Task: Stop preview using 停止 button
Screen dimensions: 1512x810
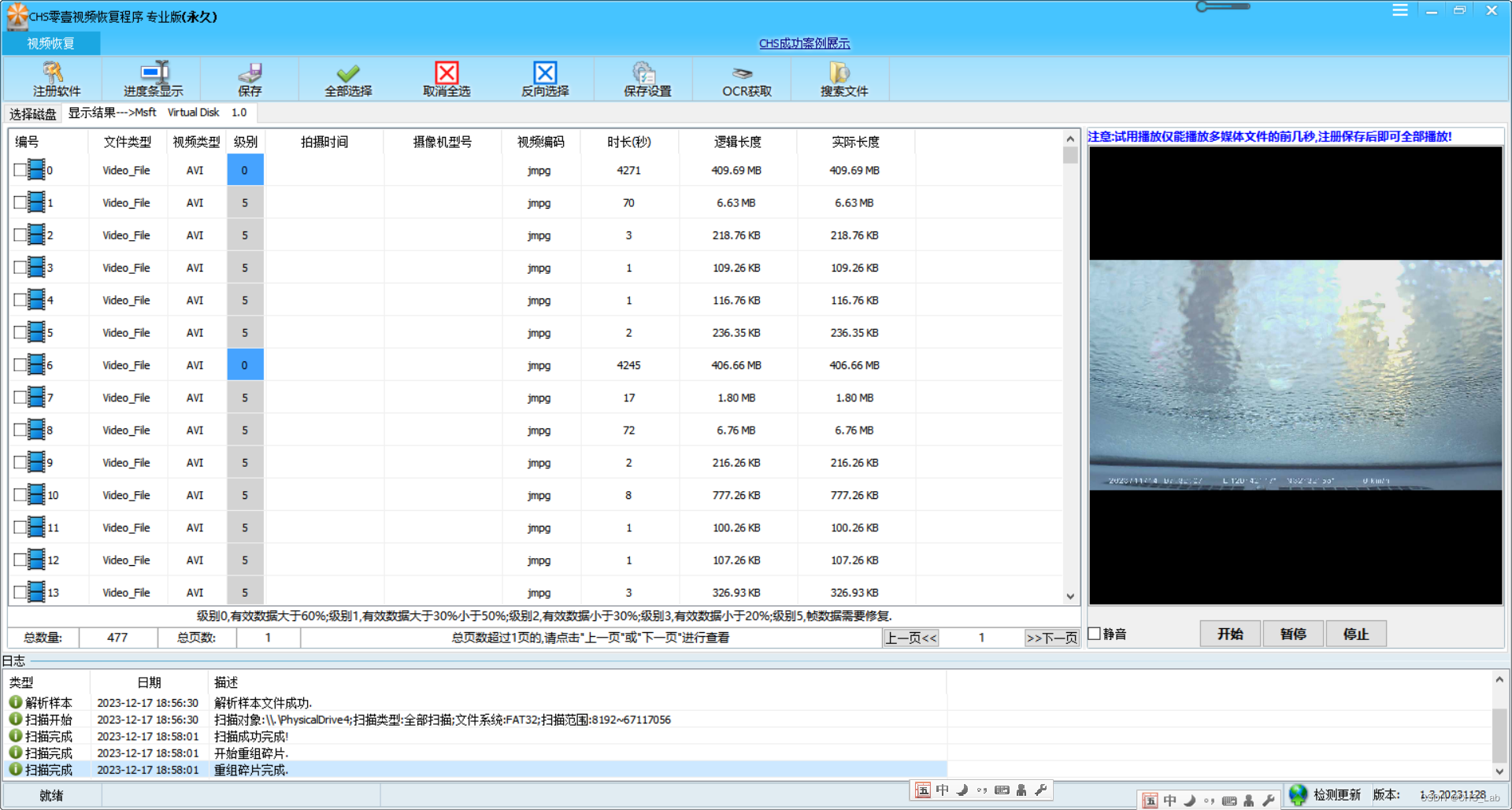Action: coord(1356,634)
